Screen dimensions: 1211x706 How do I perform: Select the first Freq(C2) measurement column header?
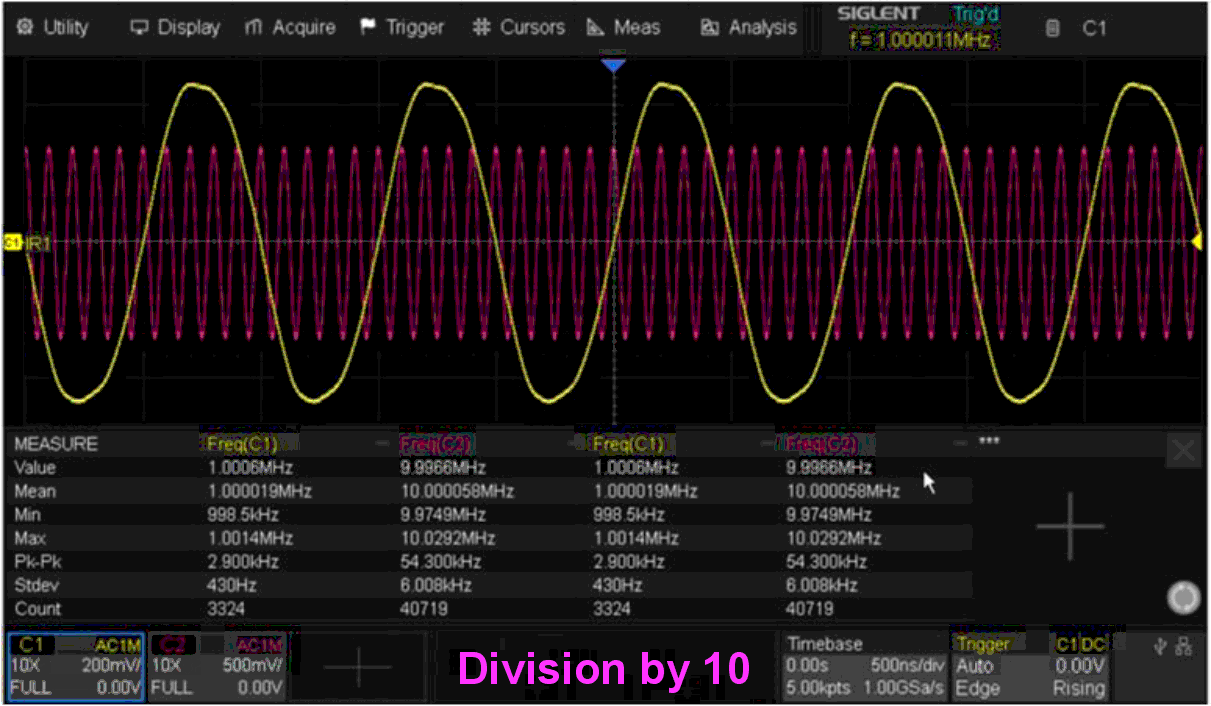click(x=435, y=443)
